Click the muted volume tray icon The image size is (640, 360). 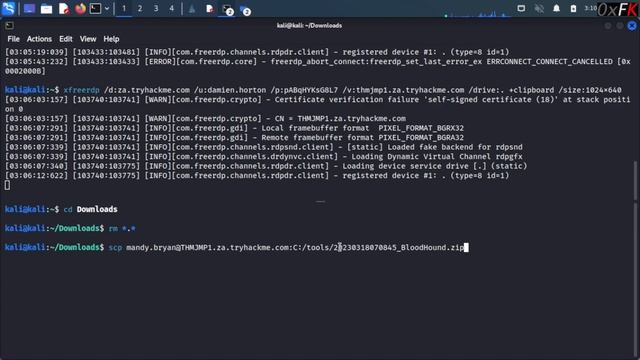tap(539, 8)
